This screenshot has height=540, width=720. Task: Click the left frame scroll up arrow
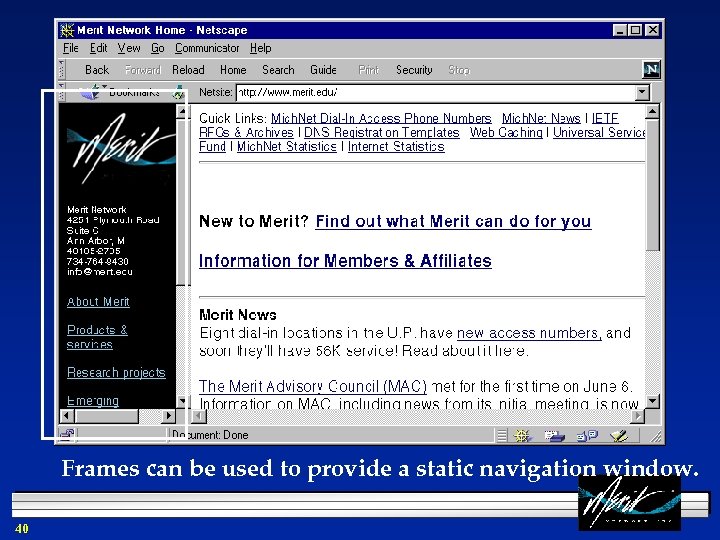[x=182, y=112]
